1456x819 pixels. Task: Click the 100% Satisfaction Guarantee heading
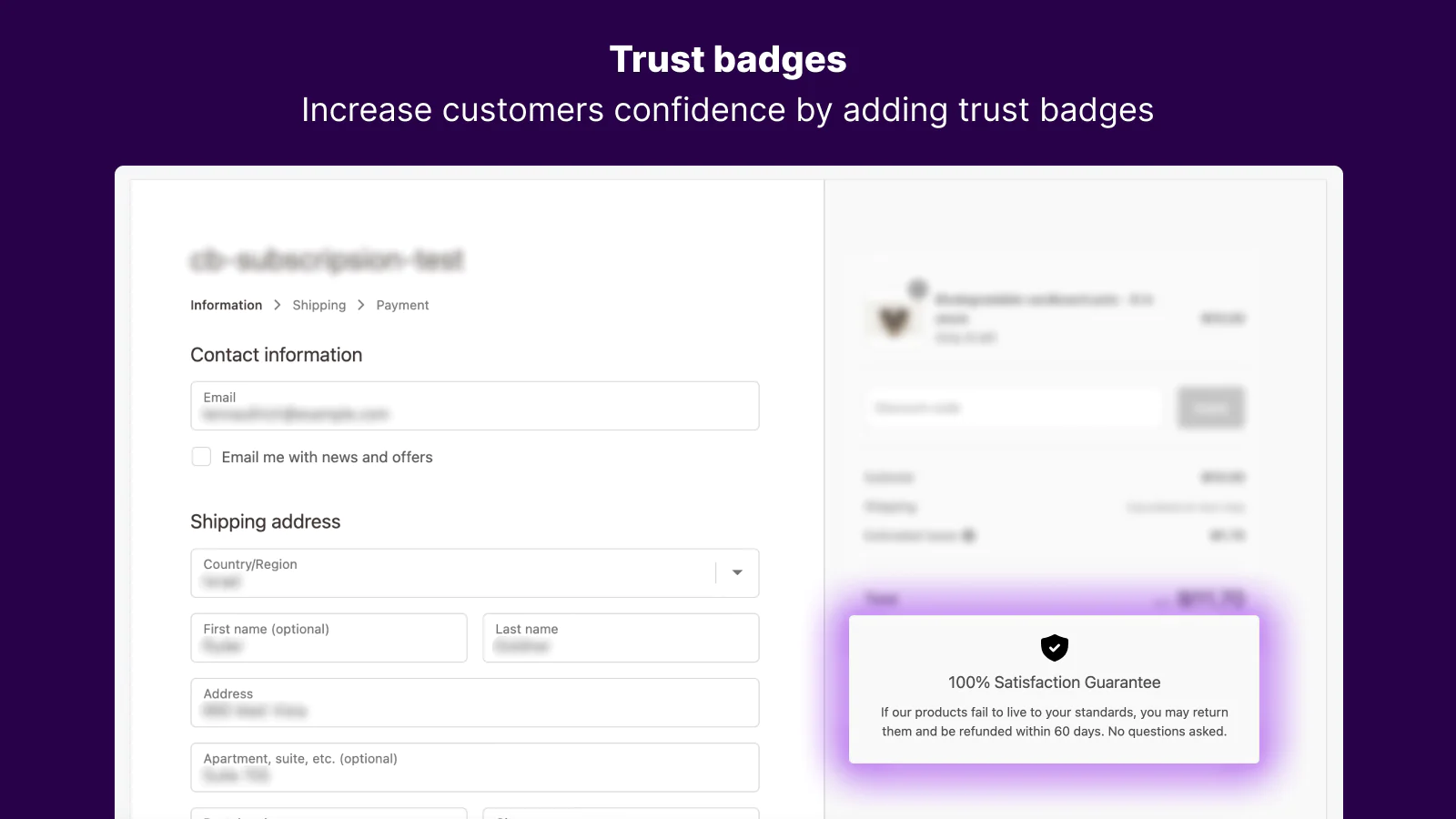pos(1054,682)
